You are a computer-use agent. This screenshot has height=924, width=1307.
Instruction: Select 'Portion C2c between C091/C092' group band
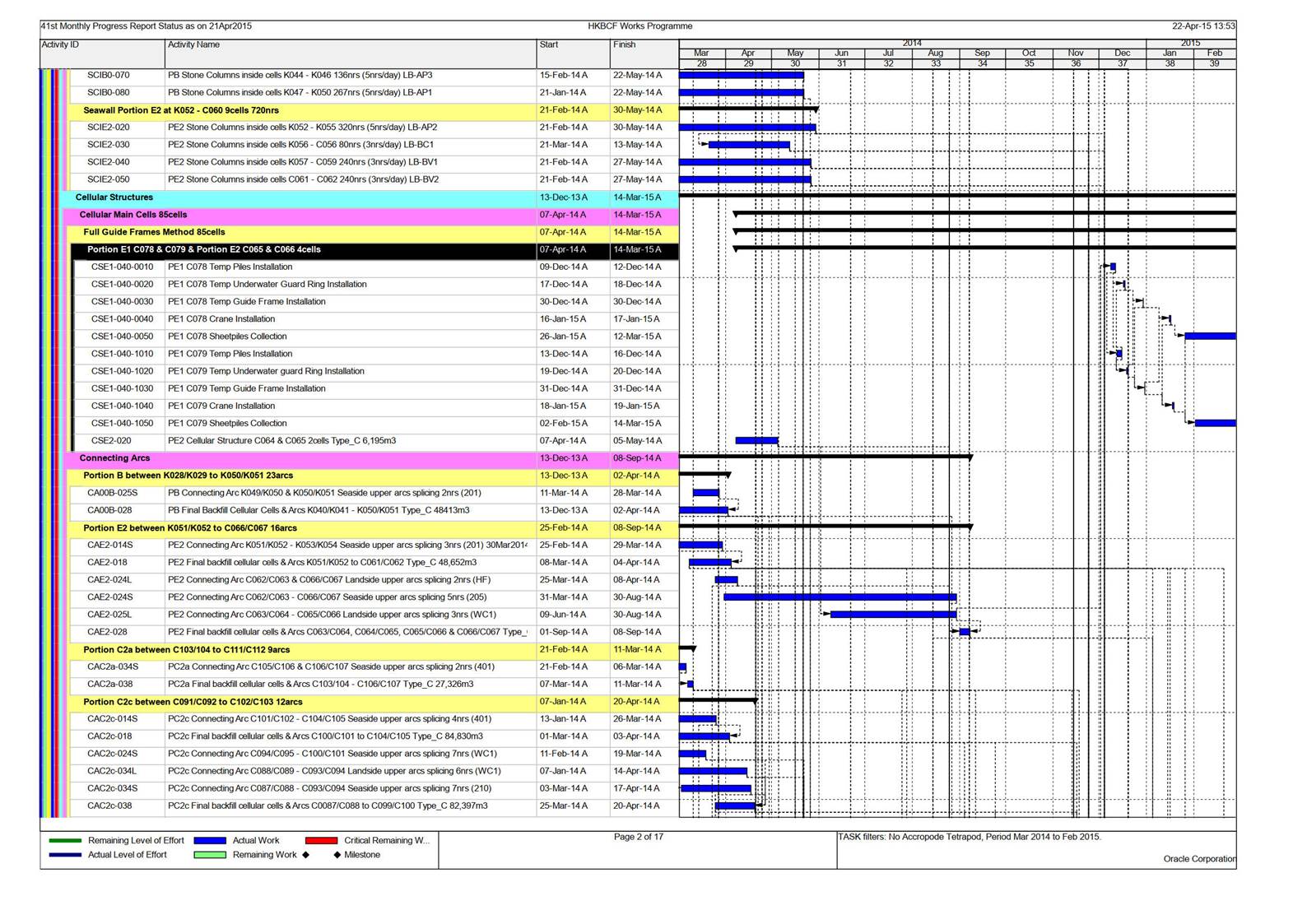coord(374,702)
